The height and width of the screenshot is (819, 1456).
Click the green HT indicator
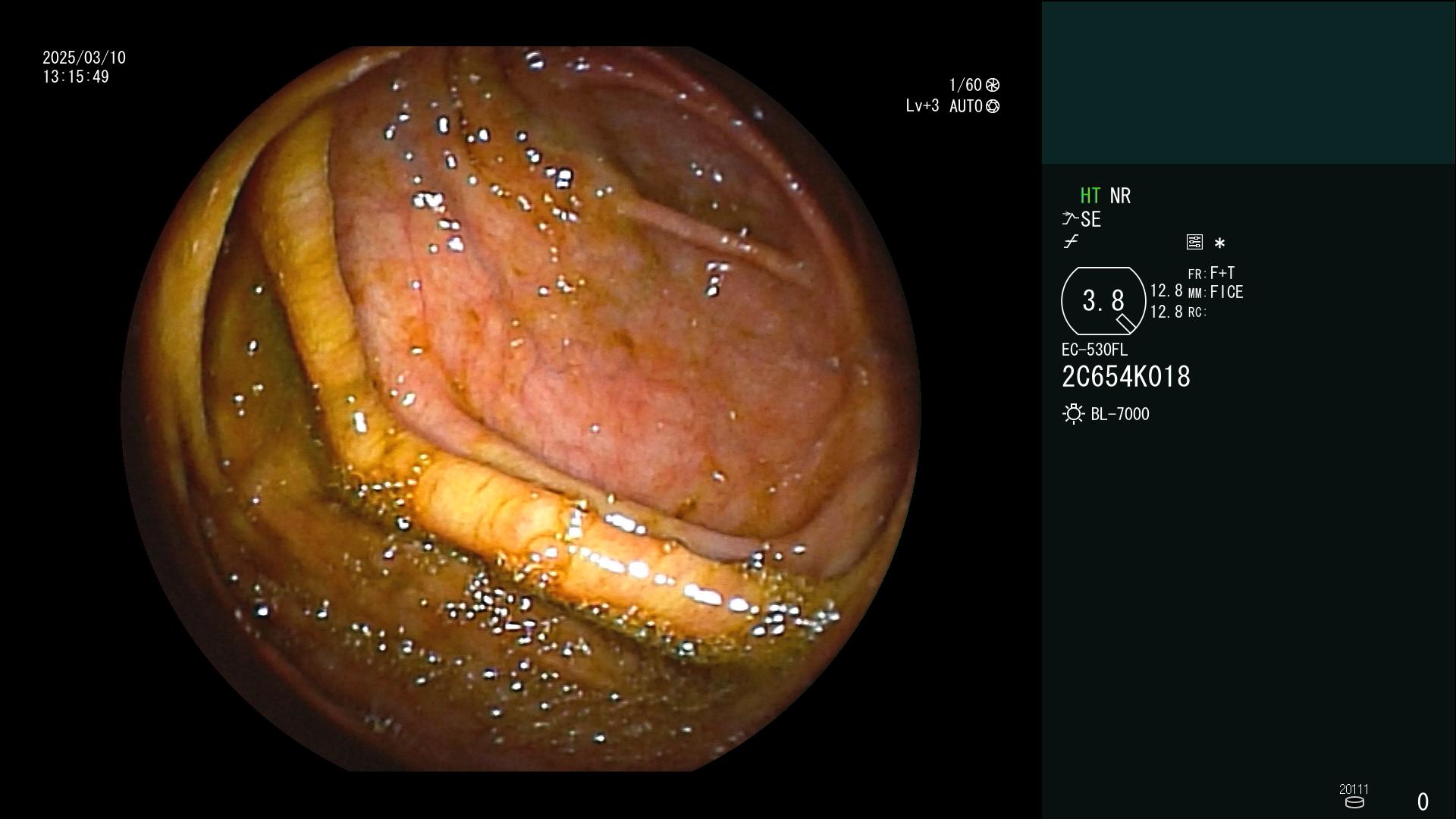point(1090,196)
